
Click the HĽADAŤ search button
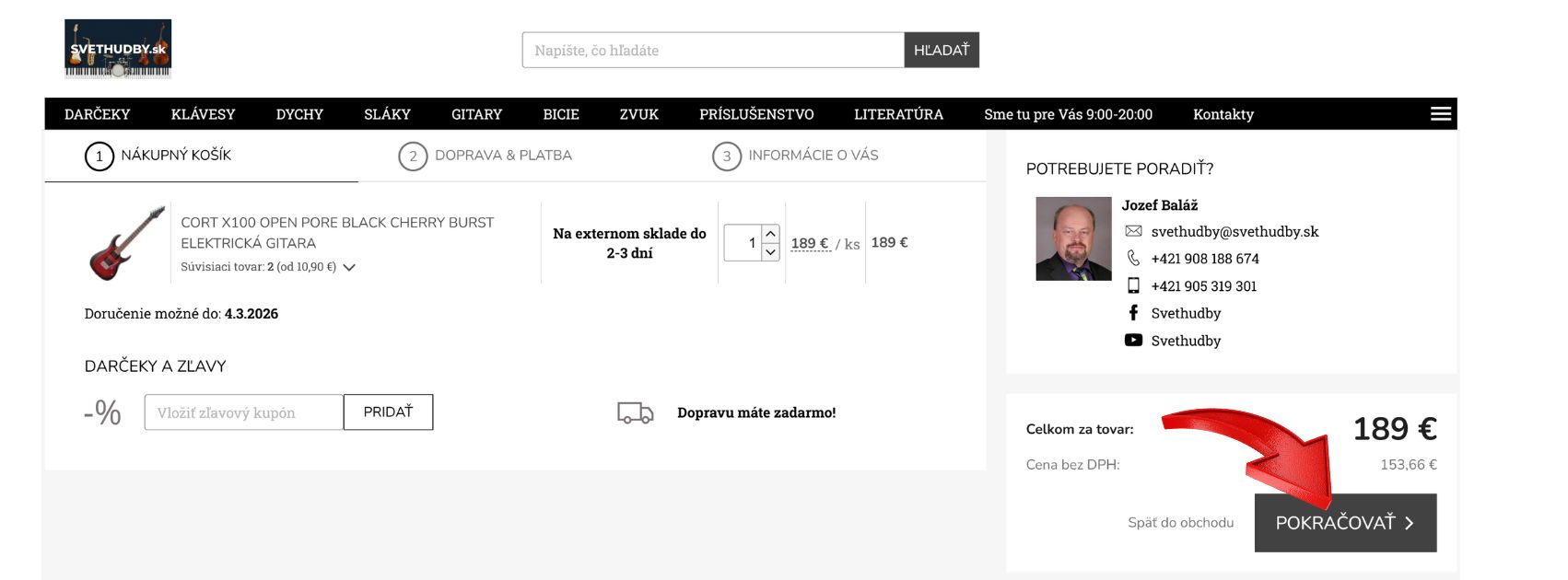(942, 50)
